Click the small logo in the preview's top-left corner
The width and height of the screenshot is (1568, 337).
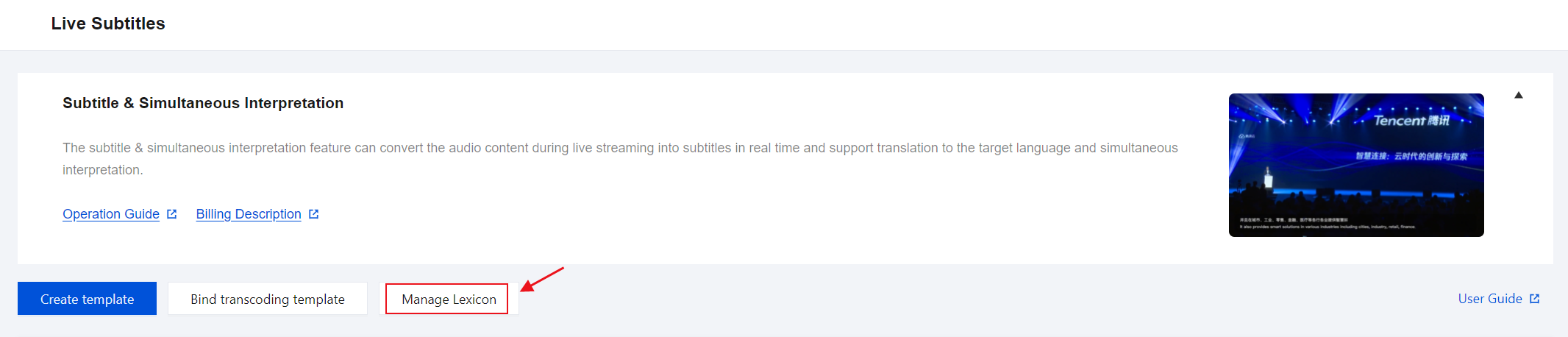click(1247, 136)
